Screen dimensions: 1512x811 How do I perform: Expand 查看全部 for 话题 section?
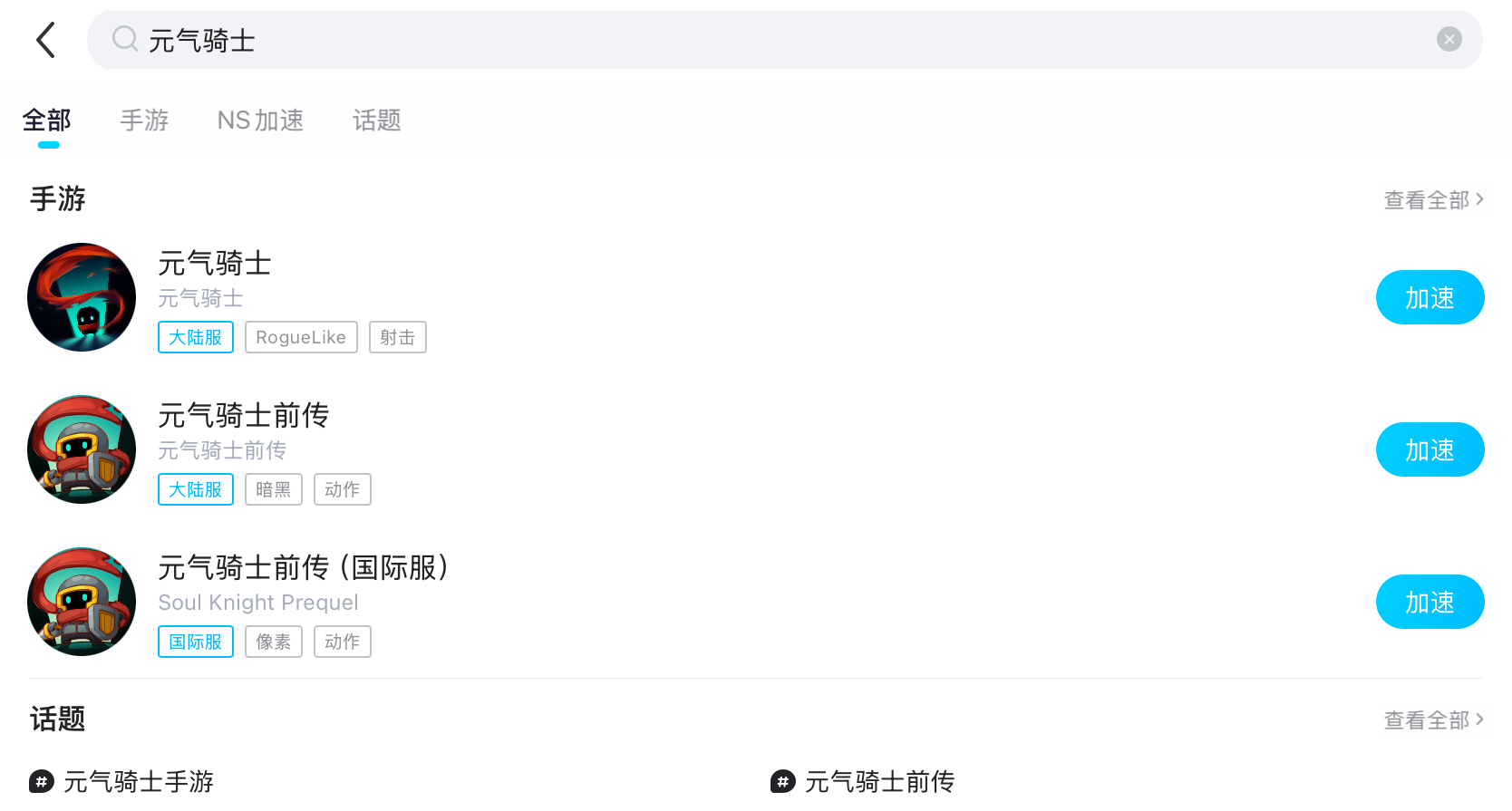(1433, 719)
